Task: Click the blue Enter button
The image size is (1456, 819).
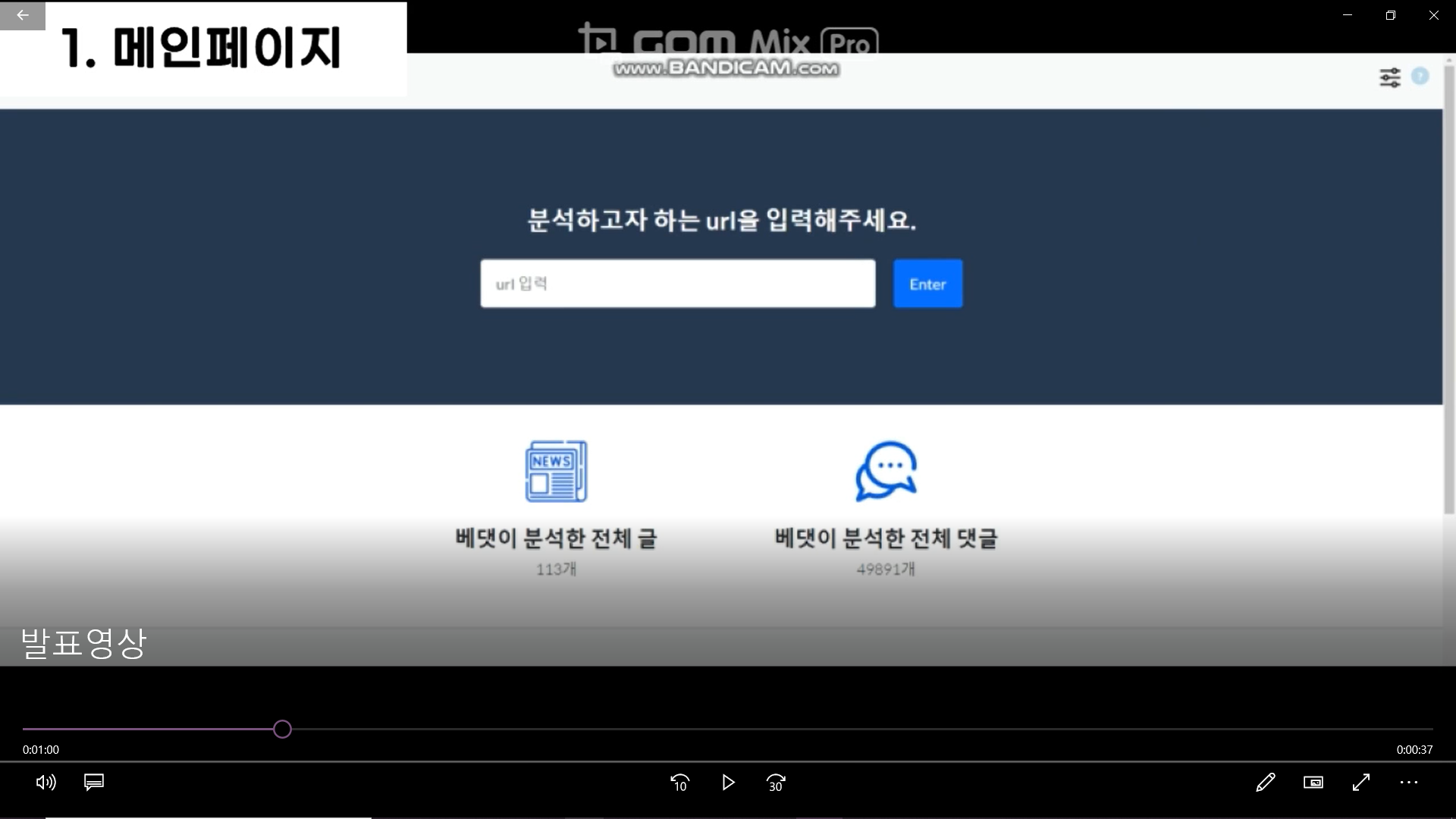Action: 927,284
